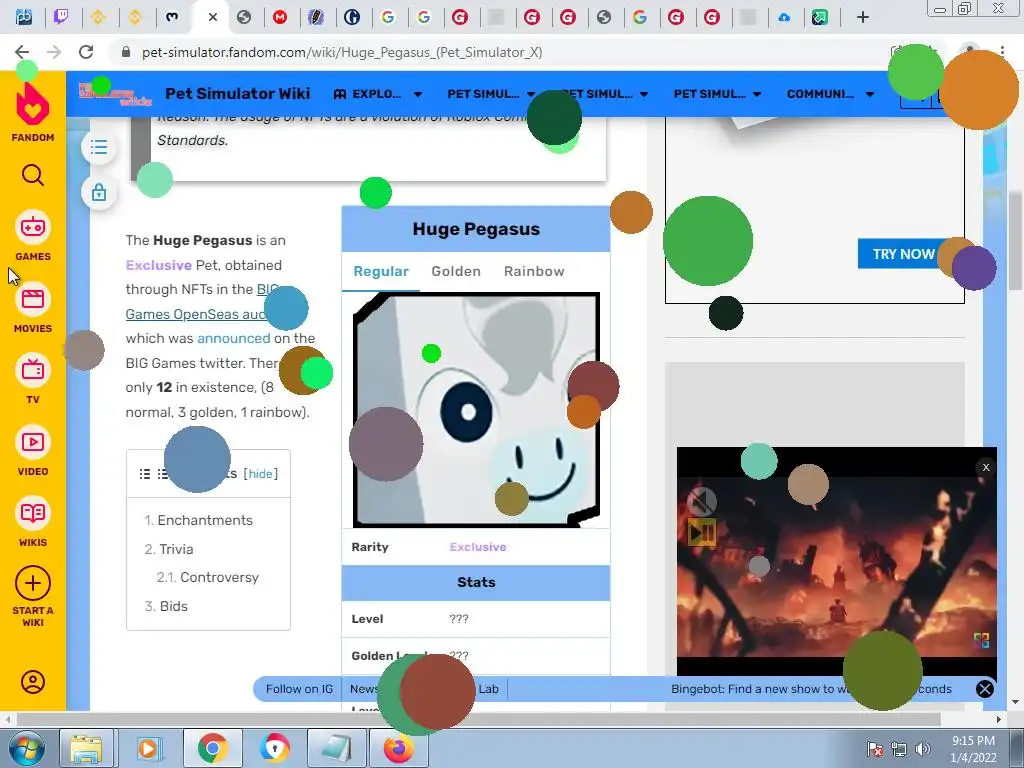The width and height of the screenshot is (1024, 768).
Task: Open the media player taskbar icon
Action: click(148, 748)
